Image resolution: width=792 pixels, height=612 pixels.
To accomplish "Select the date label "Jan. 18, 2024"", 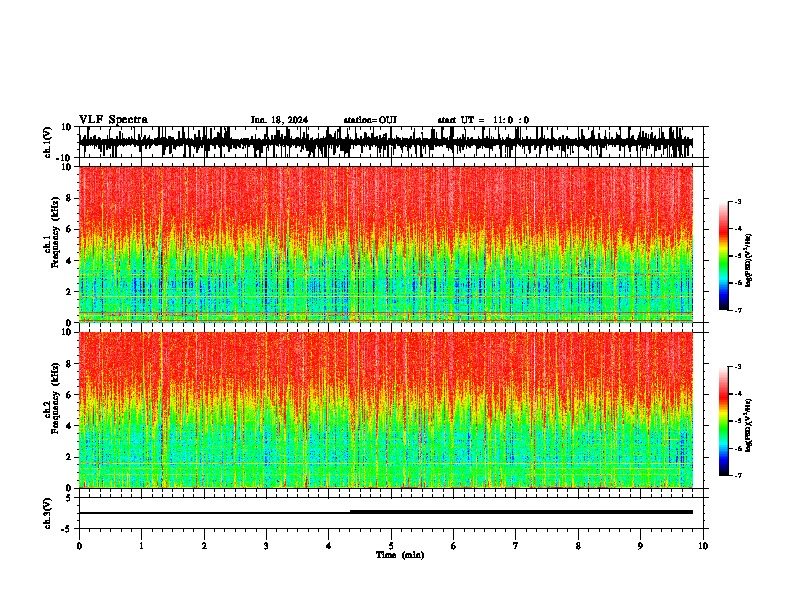I will 279,120.
